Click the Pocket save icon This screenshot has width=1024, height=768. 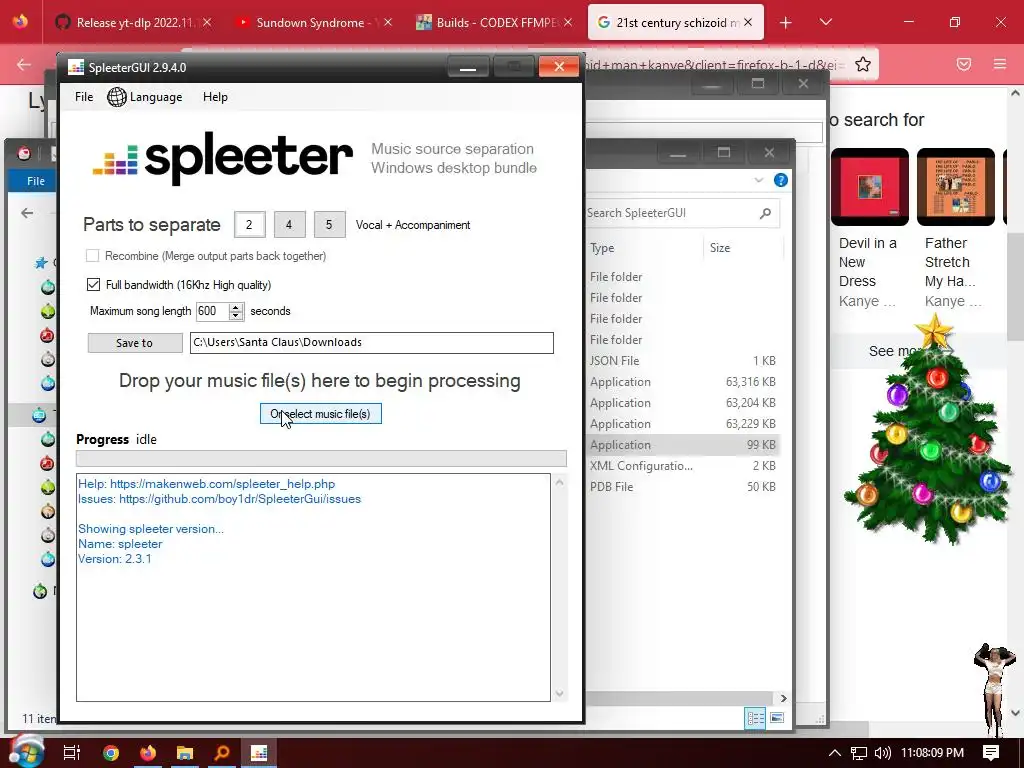coord(964,64)
